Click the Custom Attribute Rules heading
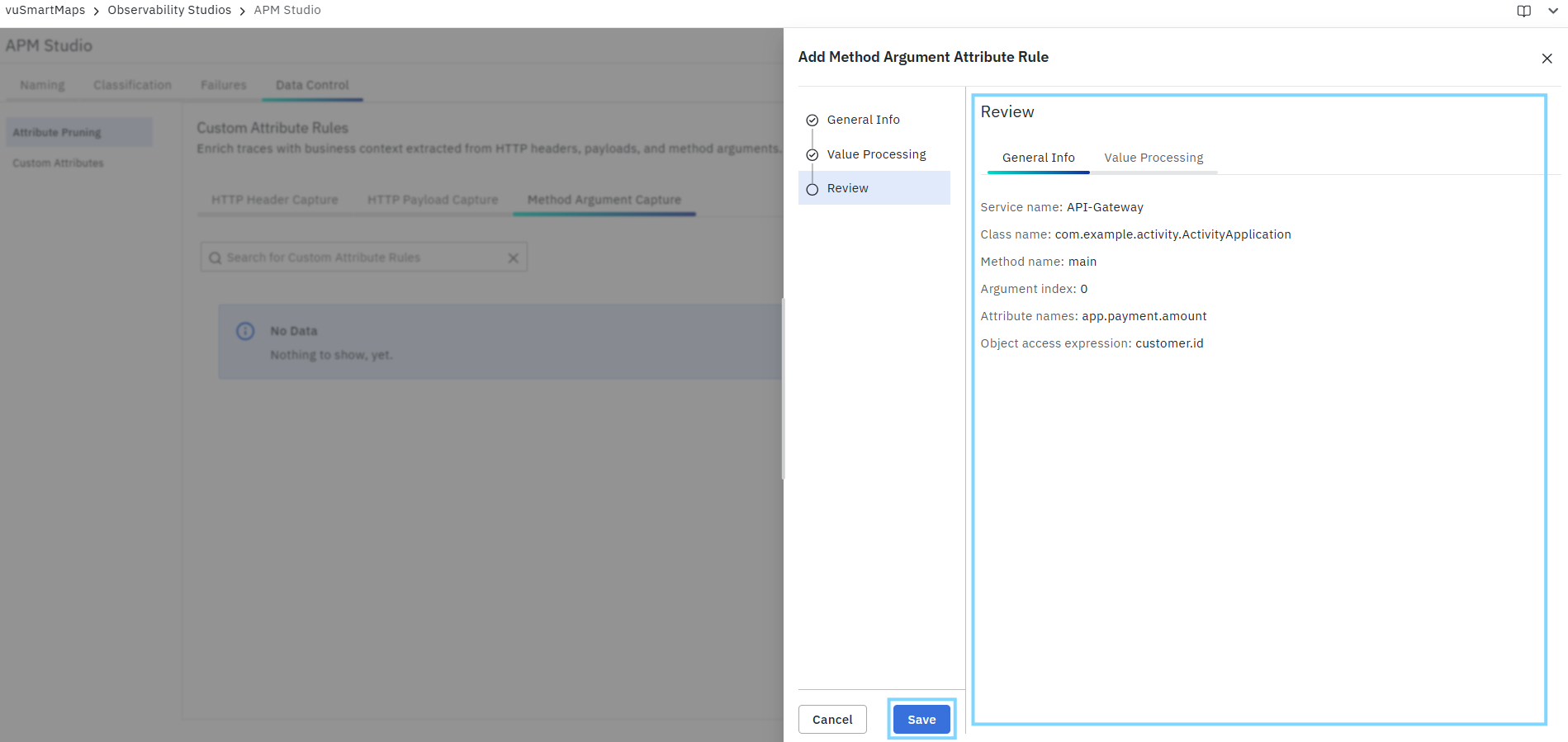The image size is (1568, 742). pyautogui.click(x=272, y=128)
